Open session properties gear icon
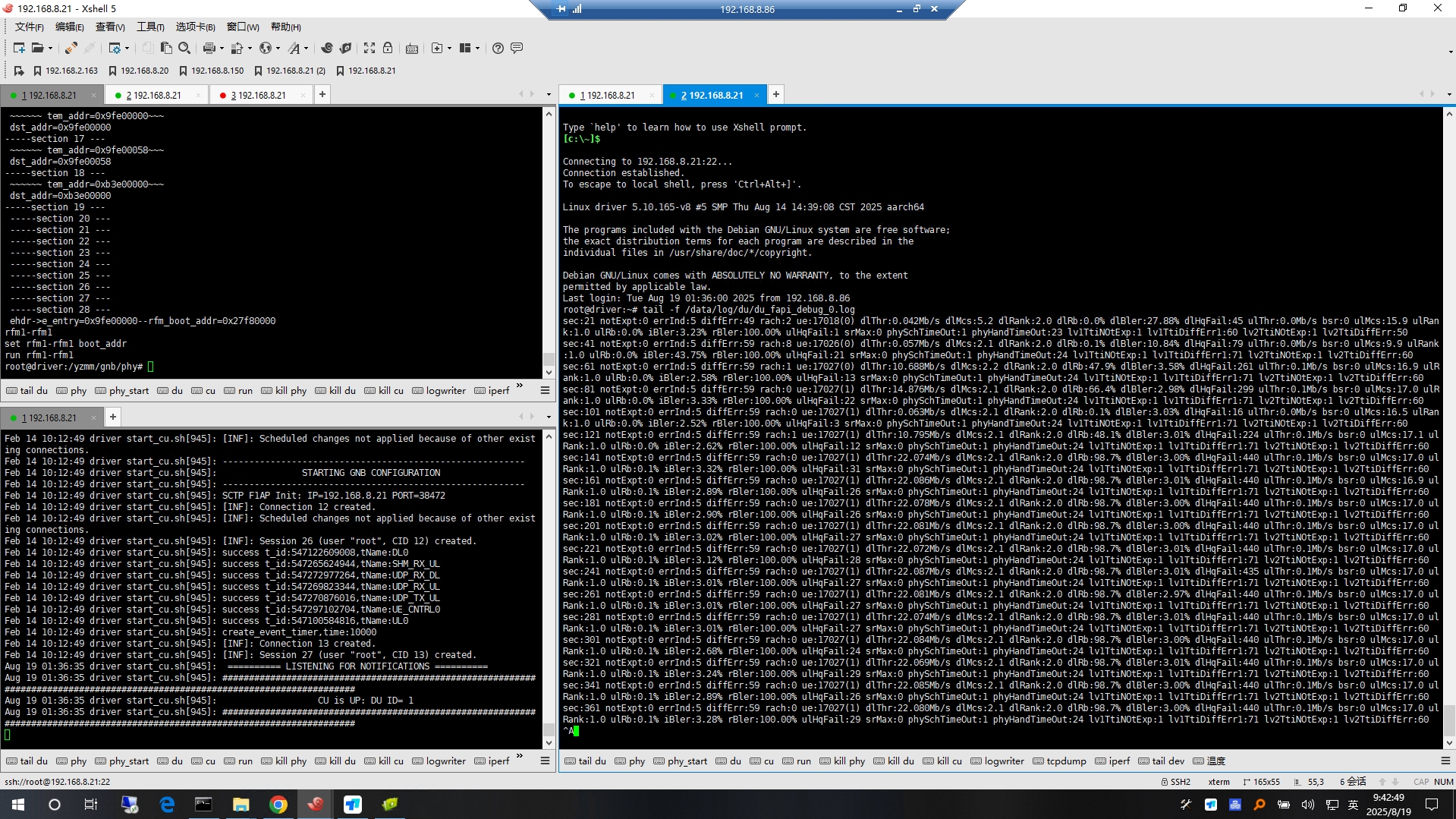Viewport: 1456px width, 819px height. (x=115, y=48)
